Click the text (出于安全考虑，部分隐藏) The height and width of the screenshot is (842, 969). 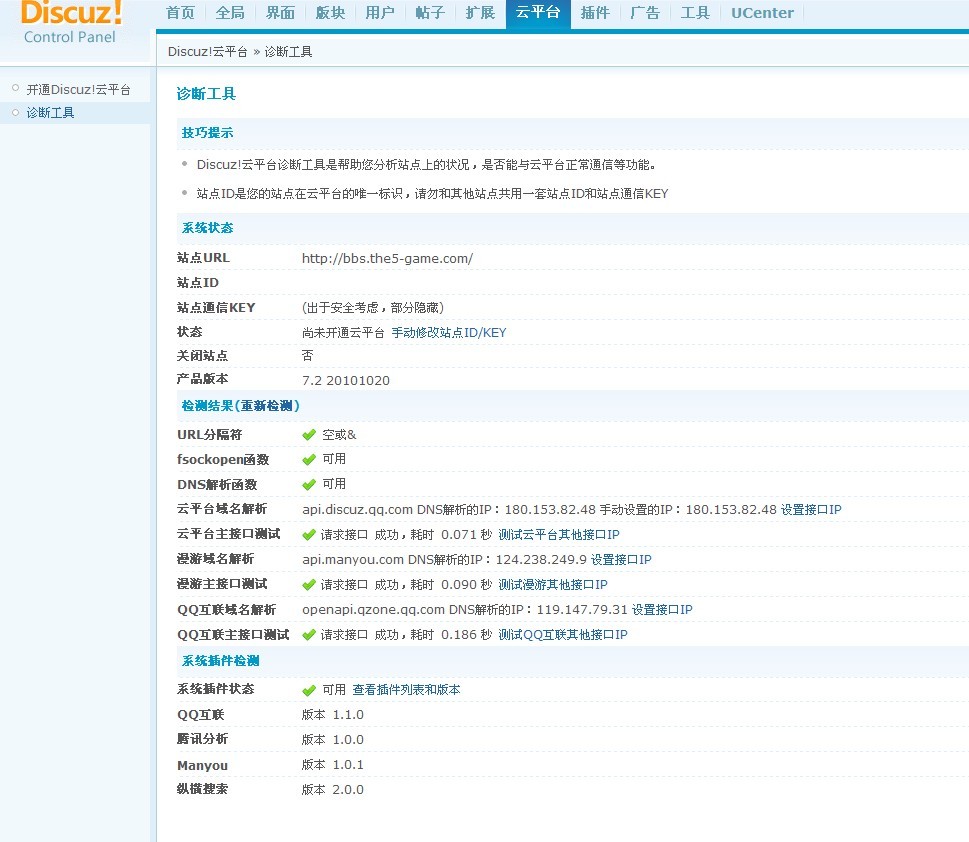pos(373,308)
